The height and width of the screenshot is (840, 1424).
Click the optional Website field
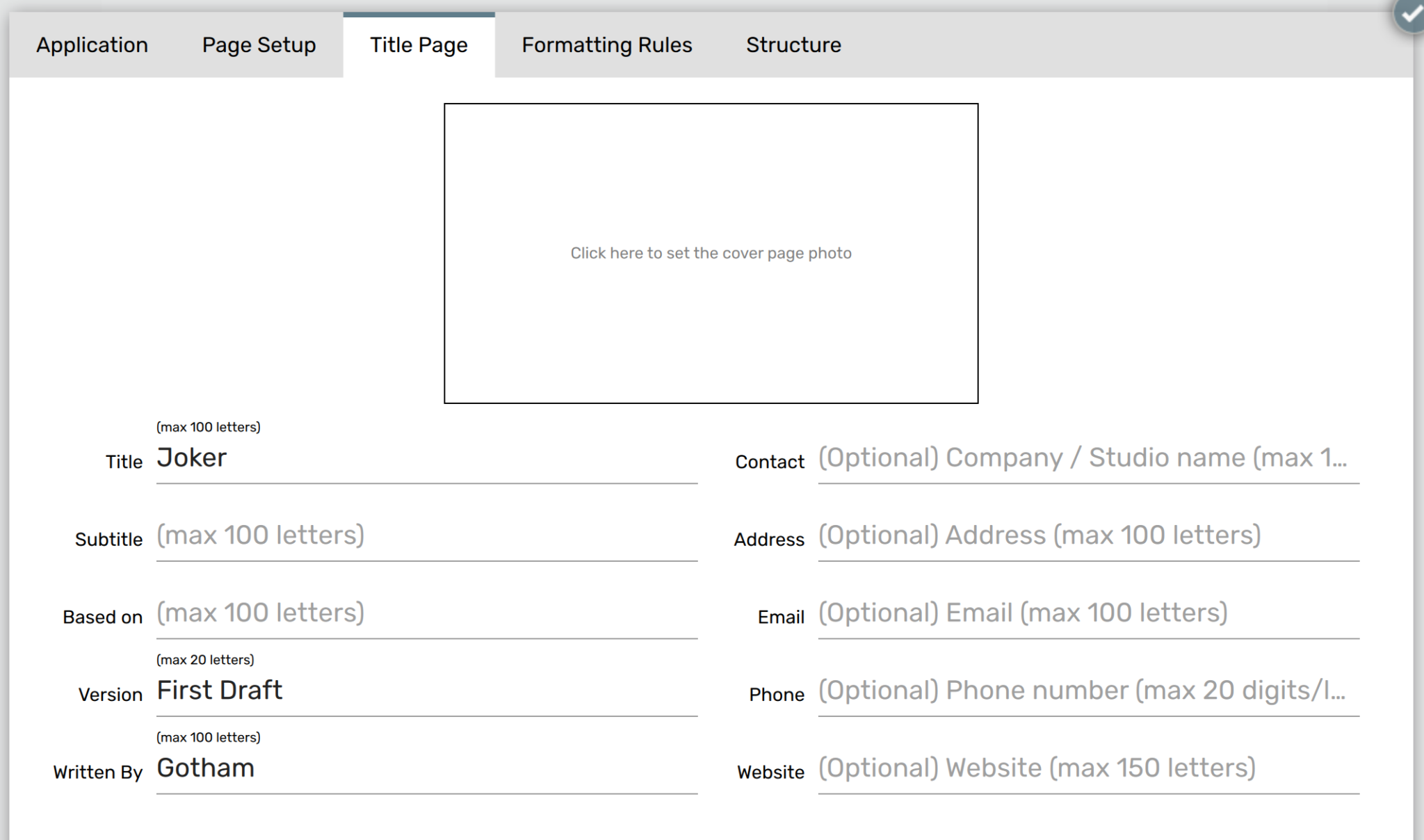click(1085, 768)
